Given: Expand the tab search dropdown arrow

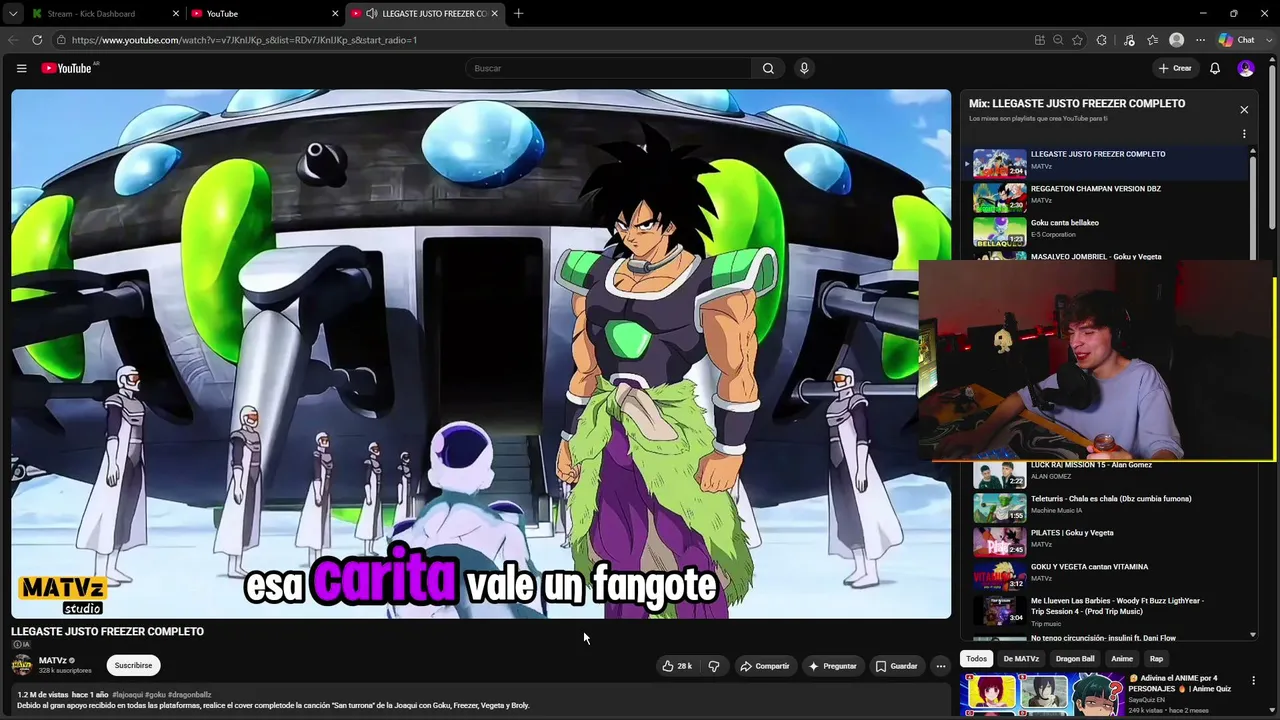Looking at the screenshot, I should [13, 14].
